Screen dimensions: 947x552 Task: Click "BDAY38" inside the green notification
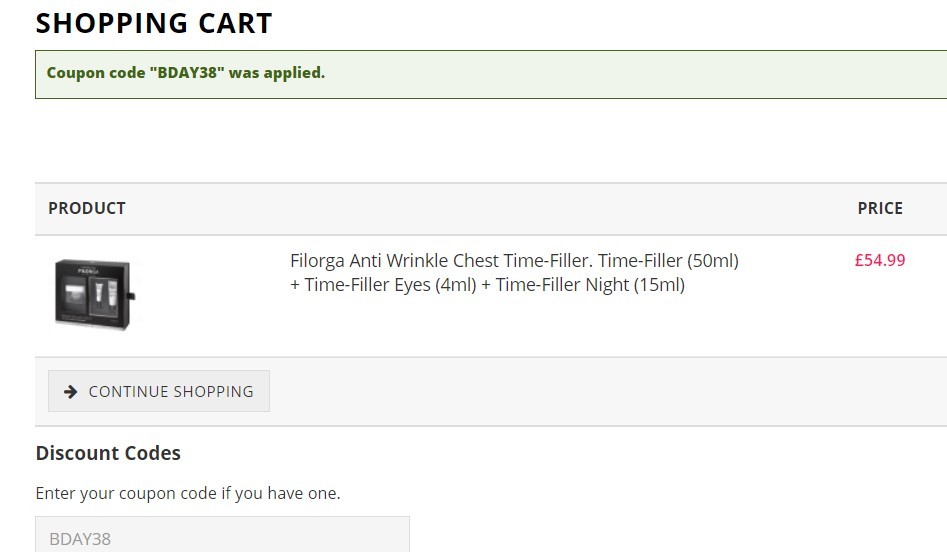[x=183, y=73]
